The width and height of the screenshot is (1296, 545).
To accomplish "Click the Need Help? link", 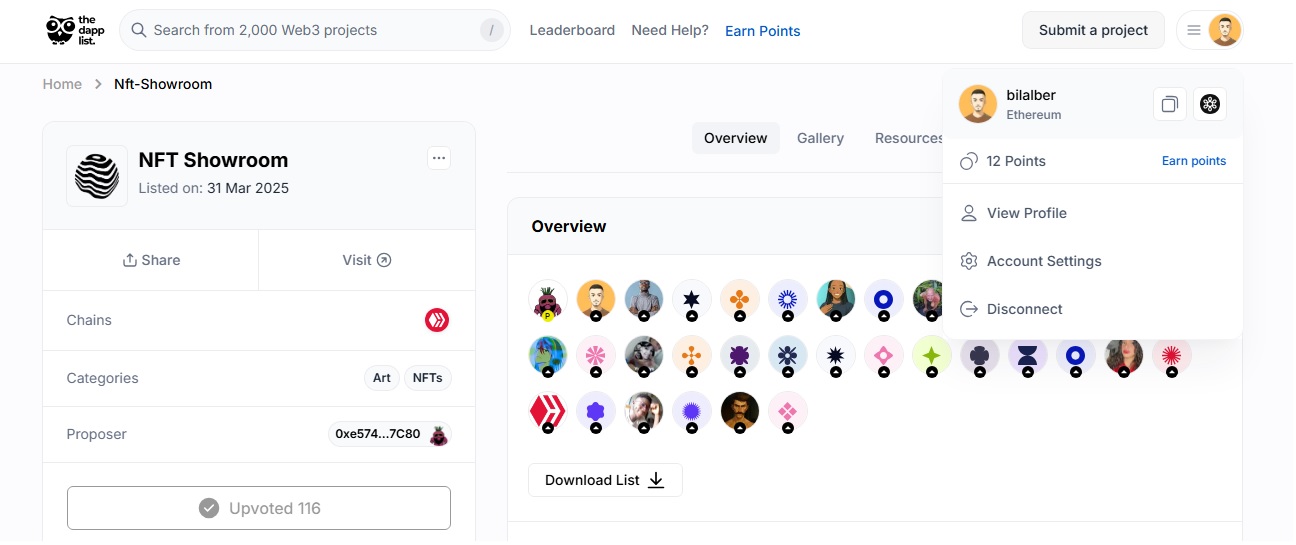I will [x=670, y=30].
